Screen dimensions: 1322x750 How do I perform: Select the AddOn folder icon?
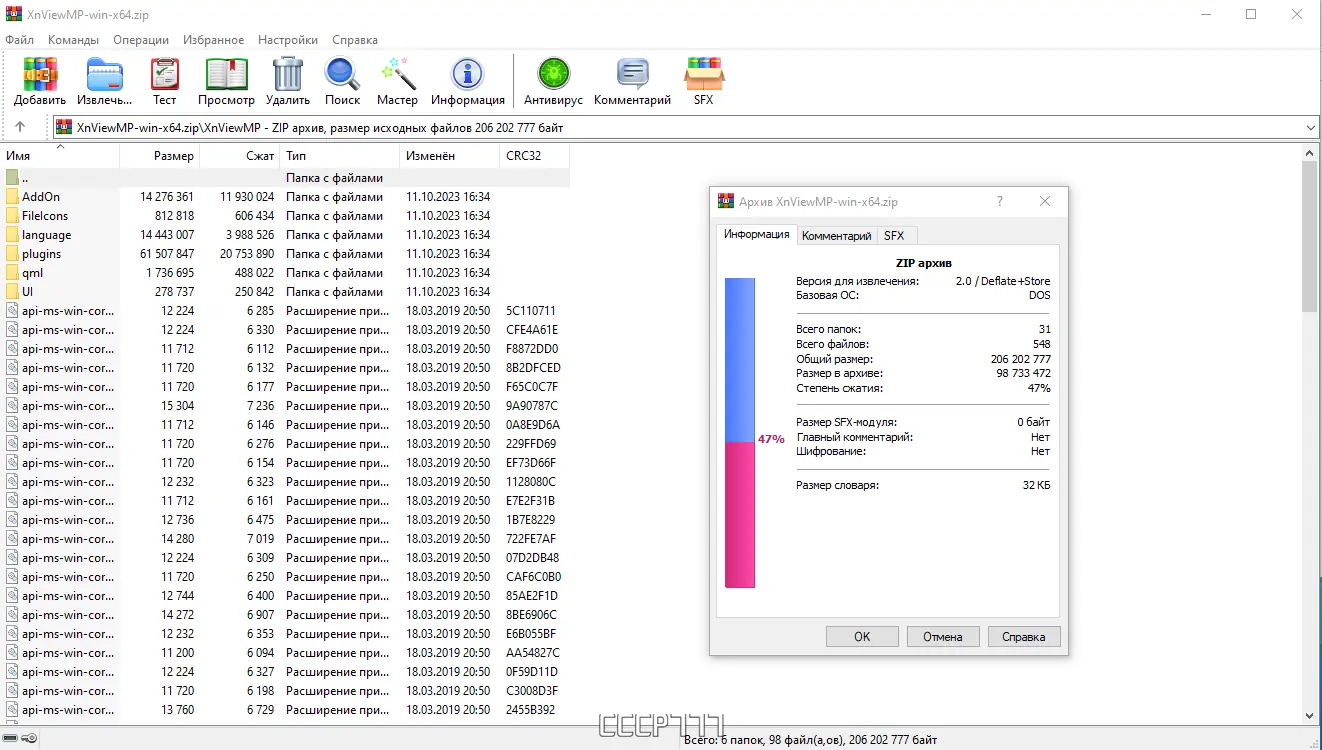click(12, 197)
